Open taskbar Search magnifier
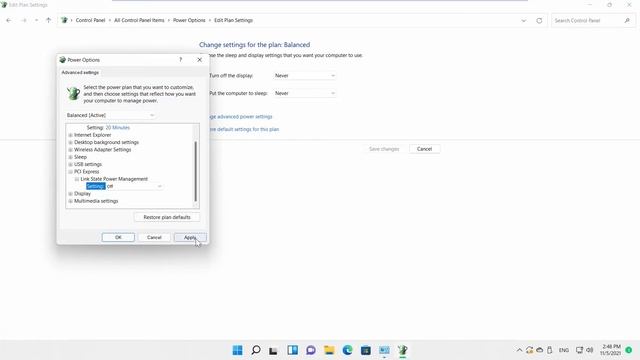Image resolution: width=640 pixels, height=360 pixels. click(x=256, y=350)
